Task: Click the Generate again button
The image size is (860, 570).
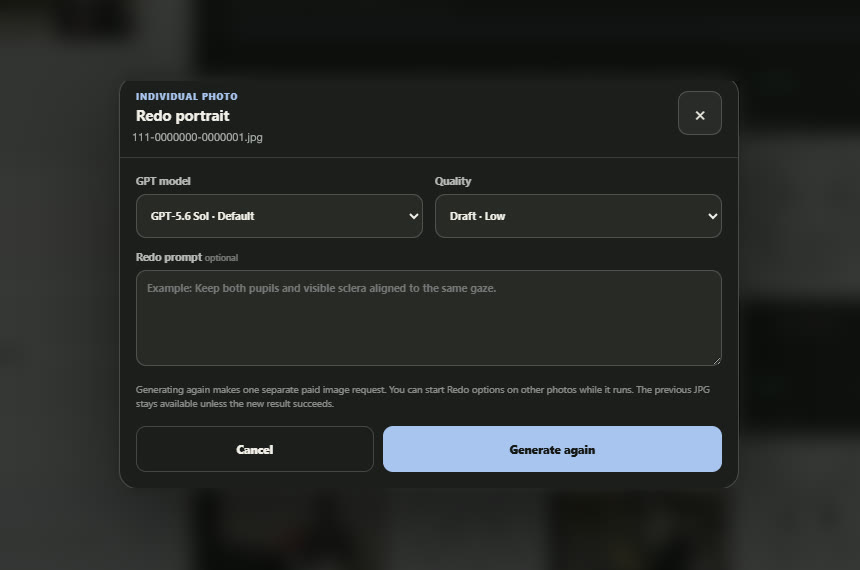Action: coord(552,449)
